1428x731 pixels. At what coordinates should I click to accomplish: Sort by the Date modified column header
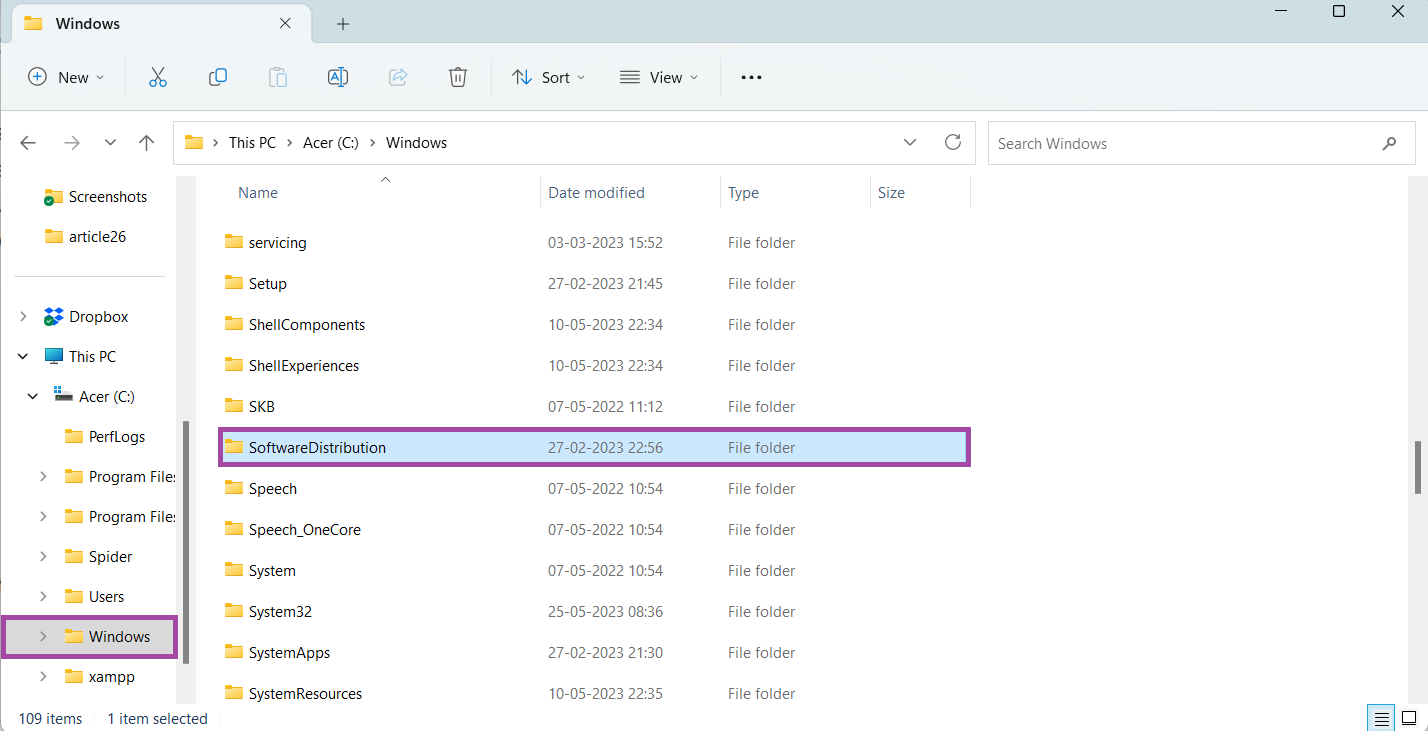pos(596,193)
